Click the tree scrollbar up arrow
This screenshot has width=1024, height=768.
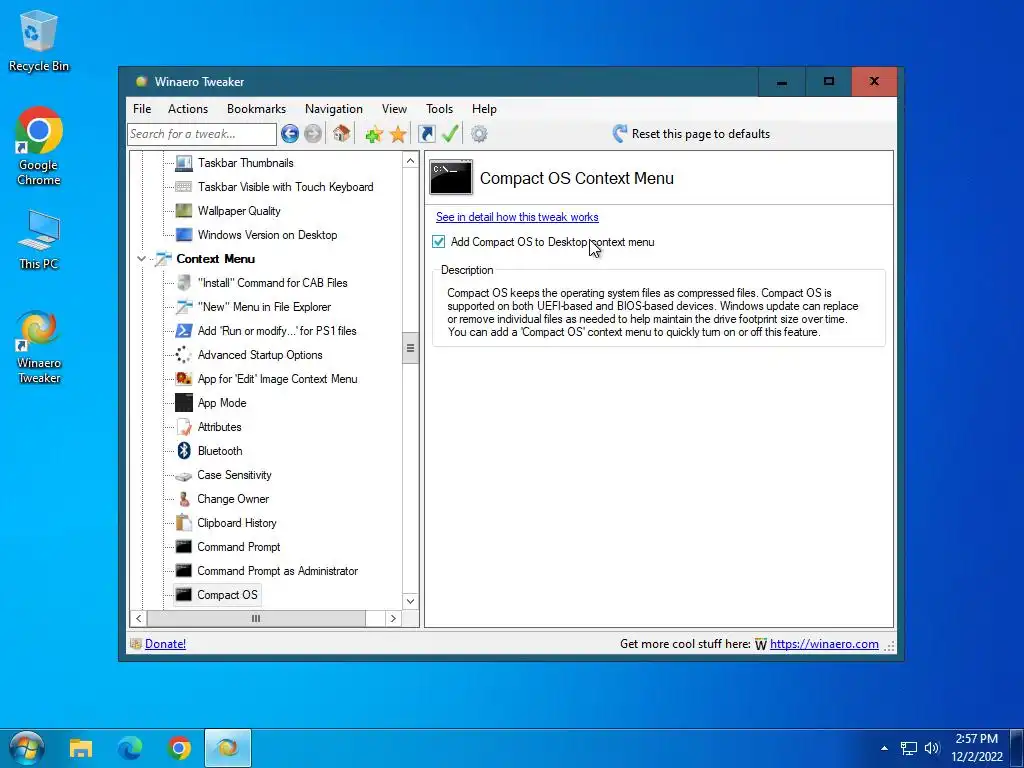[x=410, y=161]
